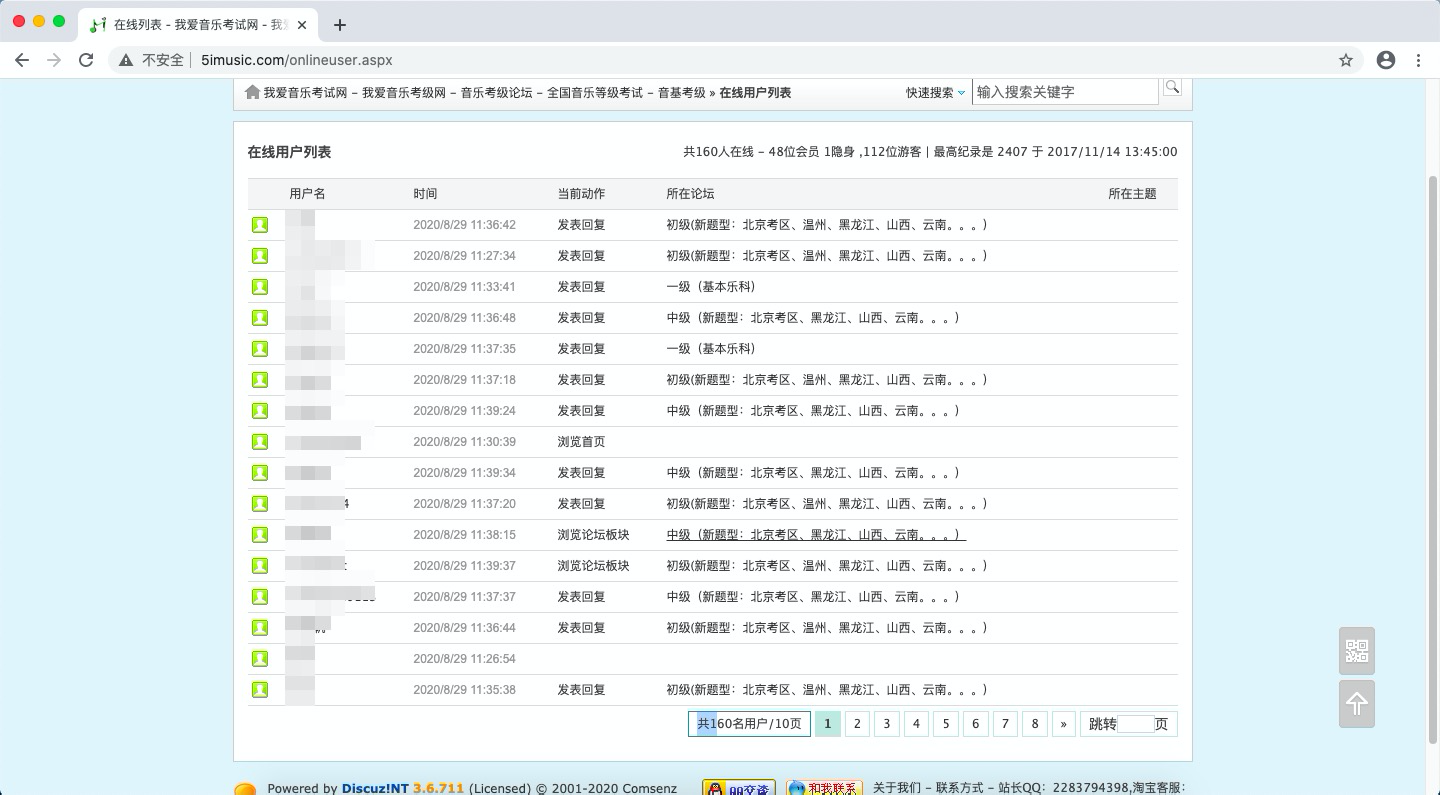Click the scroll-to-top arrow button
The height and width of the screenshot is (795, 1440).
pos(1357,704)
